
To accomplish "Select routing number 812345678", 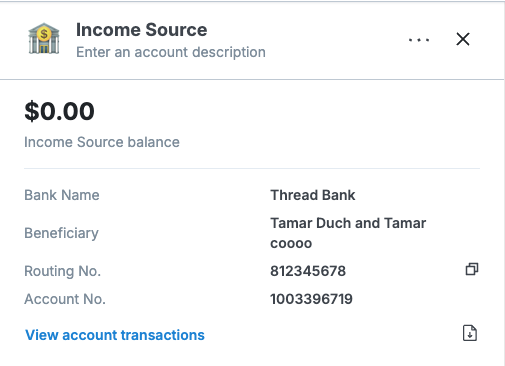I will tap(308, 271).
